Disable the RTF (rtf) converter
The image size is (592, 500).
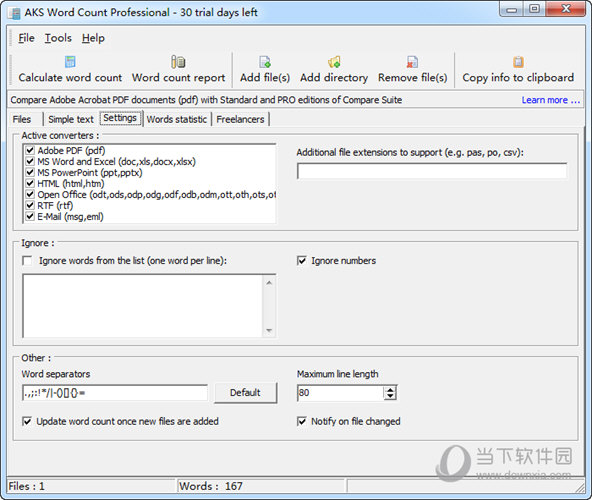[x=30, y=205]
